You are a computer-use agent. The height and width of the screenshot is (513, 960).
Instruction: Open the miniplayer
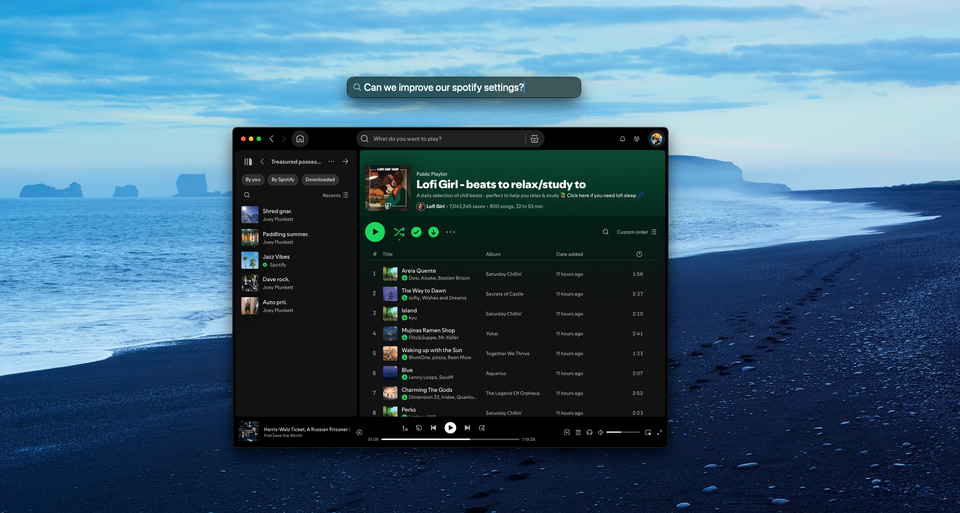pyautogui.click(x=648, y=432)
